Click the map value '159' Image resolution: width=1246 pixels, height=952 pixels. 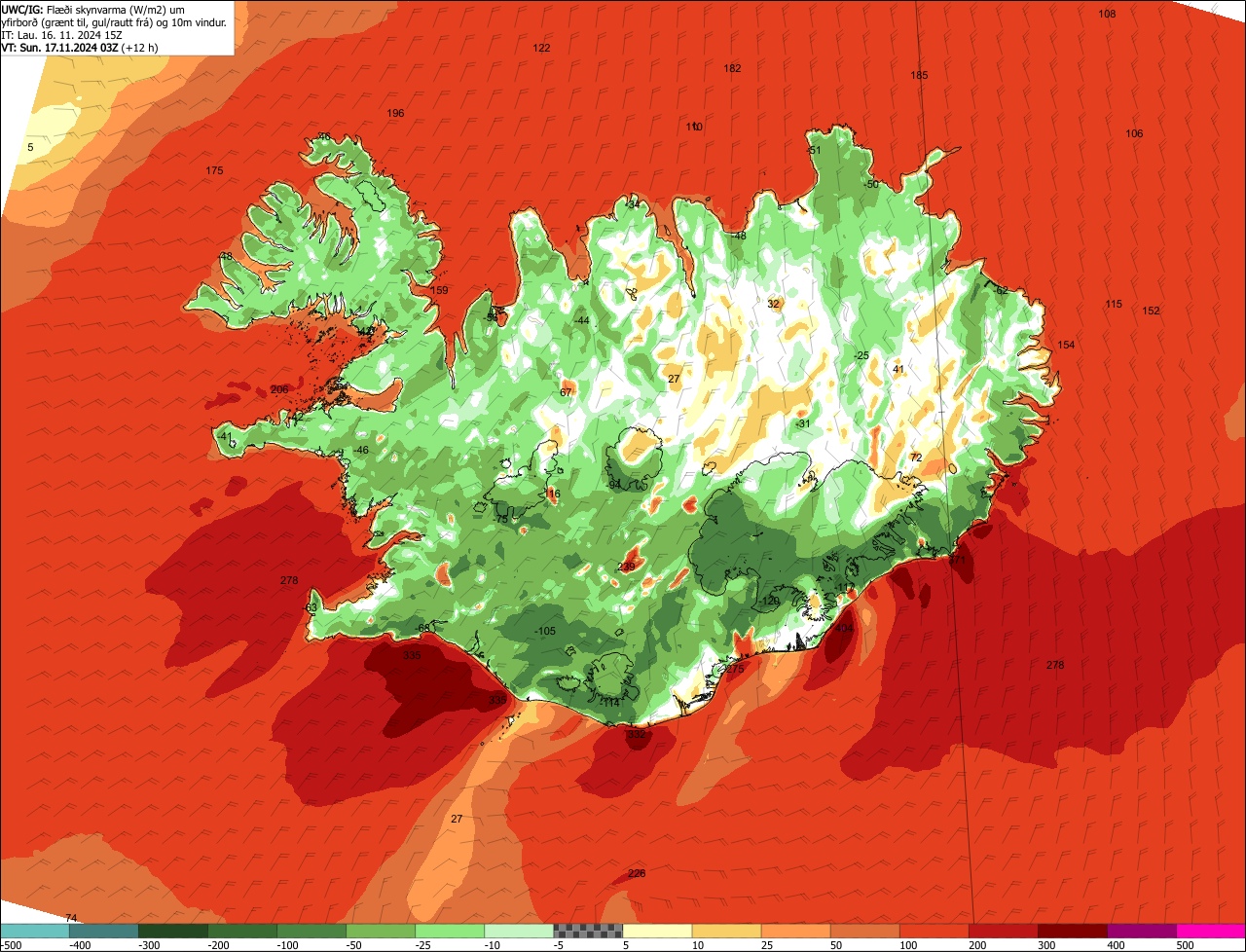[x=439, y=290]
